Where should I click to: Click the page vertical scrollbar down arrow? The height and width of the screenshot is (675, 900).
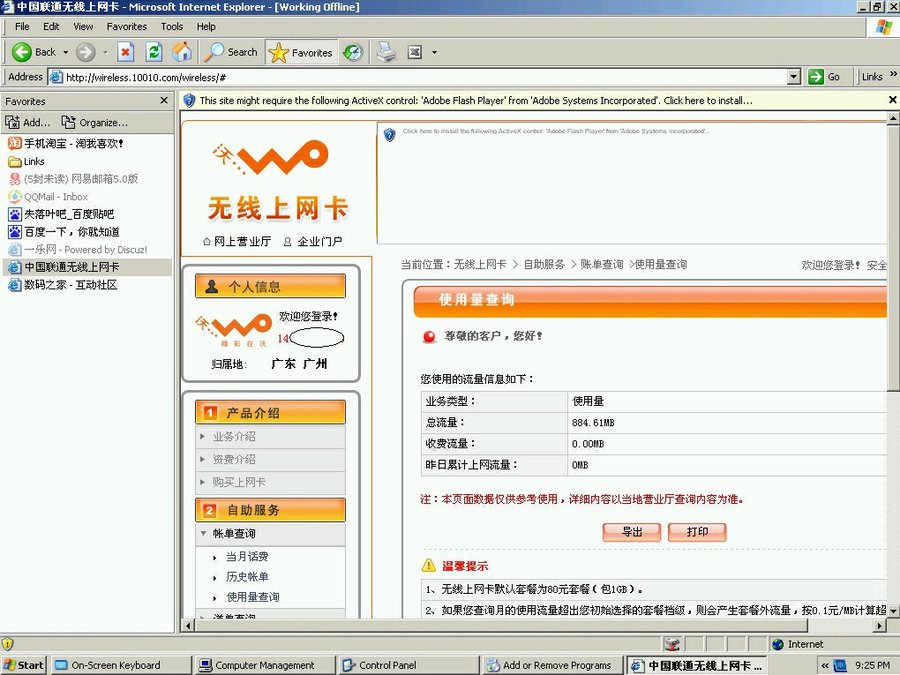tap(893, 611)
